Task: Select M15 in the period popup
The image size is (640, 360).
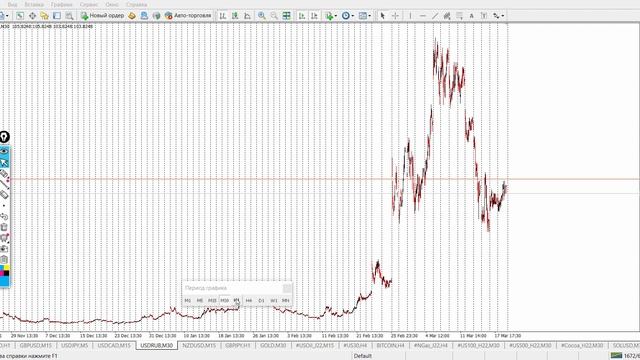Action: 212,300
